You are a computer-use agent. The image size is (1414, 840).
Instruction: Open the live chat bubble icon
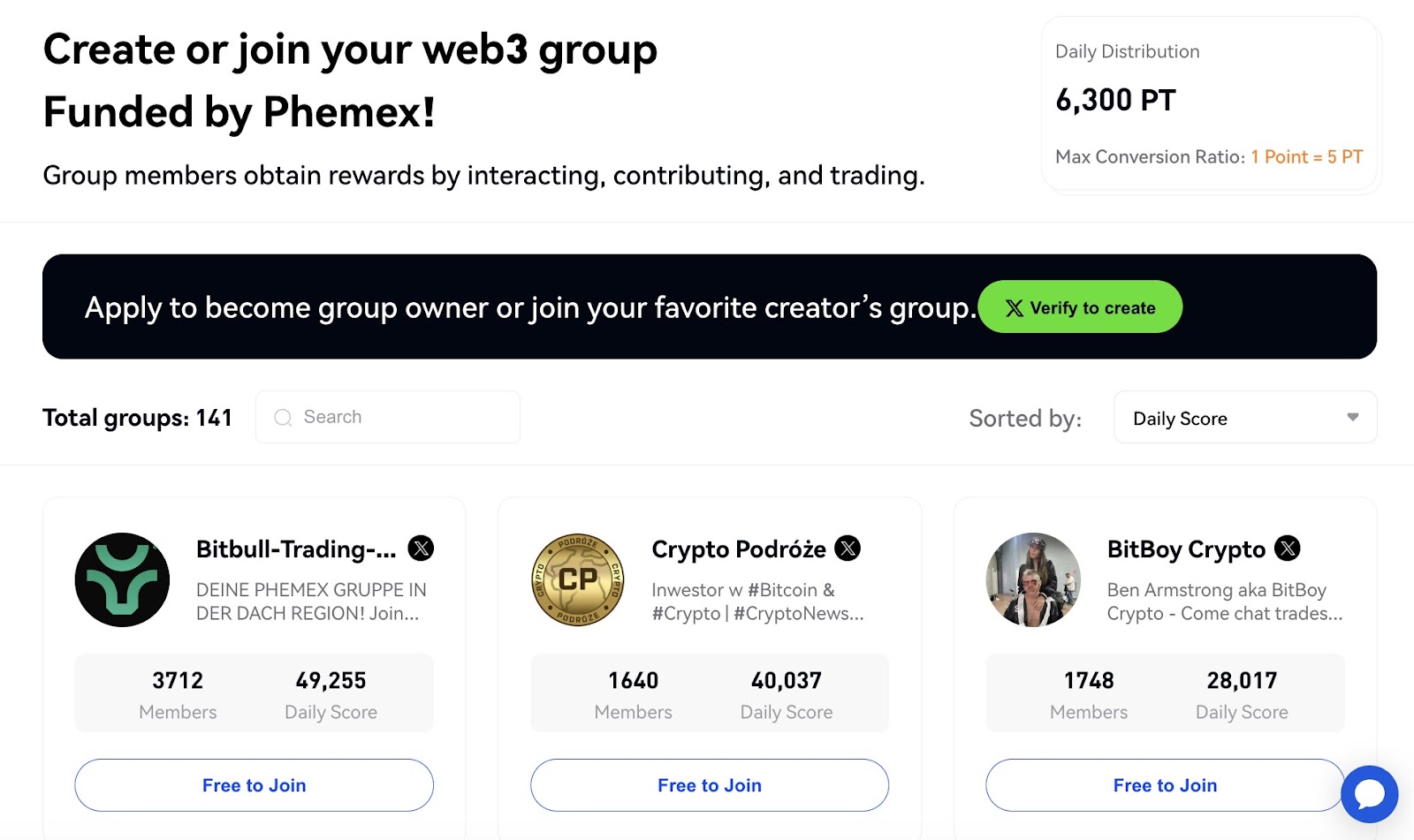1369,794
